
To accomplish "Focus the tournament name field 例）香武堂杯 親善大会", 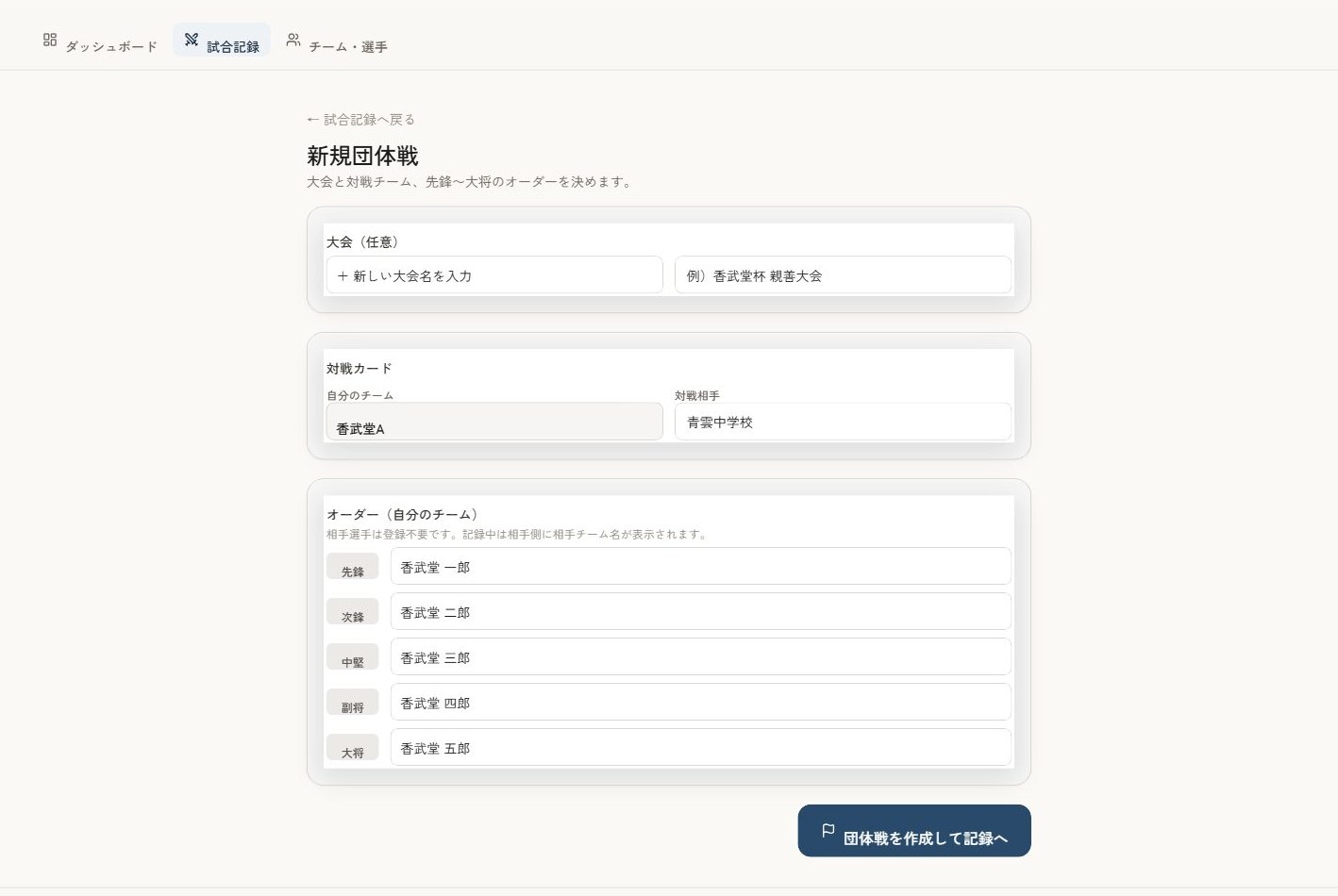I will point(843,275).
